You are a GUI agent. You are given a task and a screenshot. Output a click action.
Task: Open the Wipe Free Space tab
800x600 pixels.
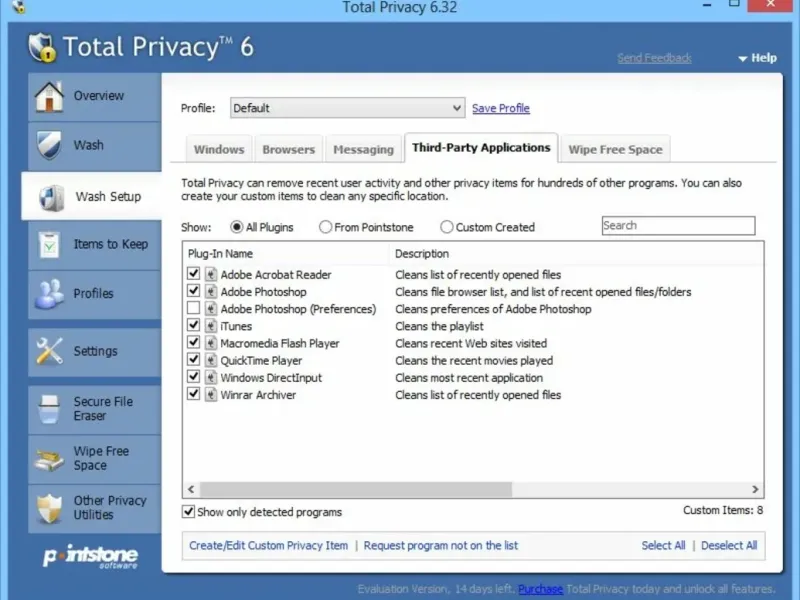[x=615, y=149]
